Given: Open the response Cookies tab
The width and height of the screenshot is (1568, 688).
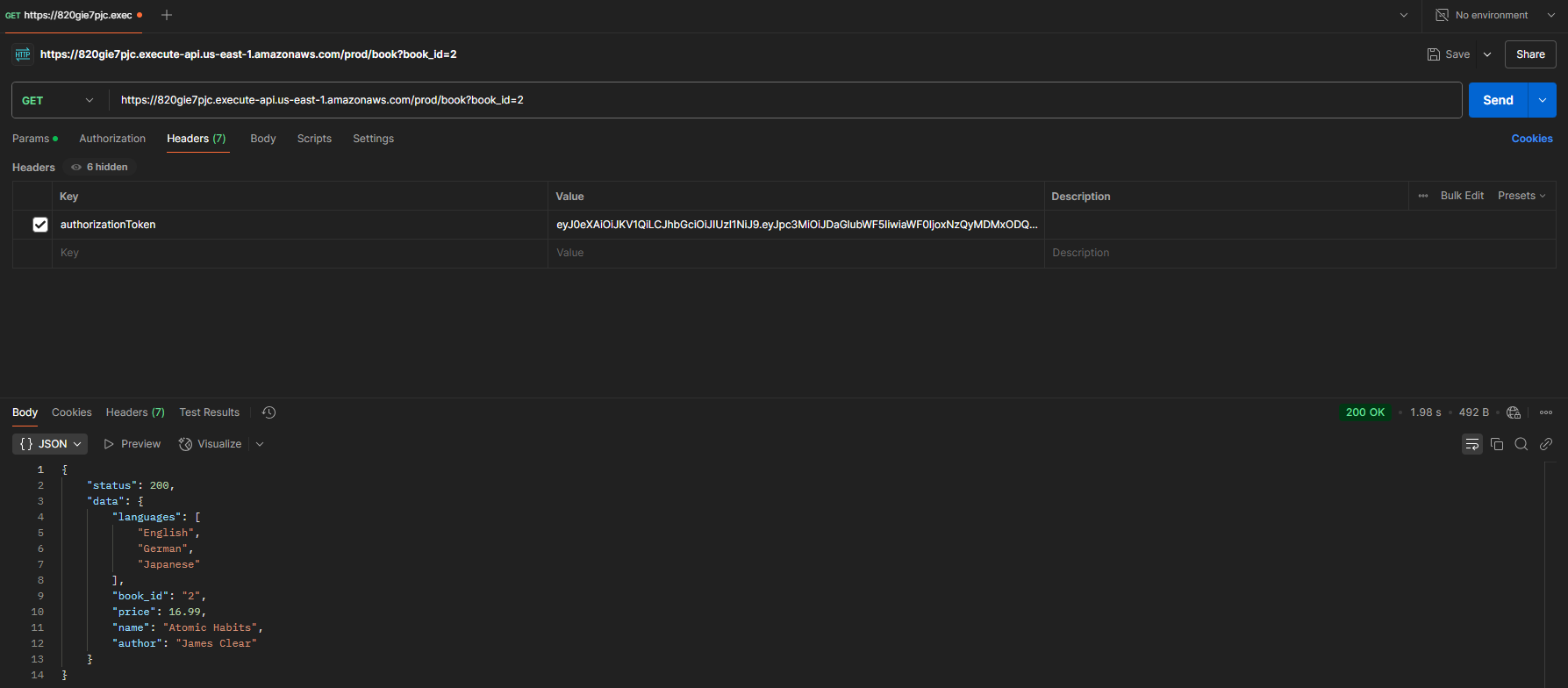Looking at the screenshot, I should point(71,412).
